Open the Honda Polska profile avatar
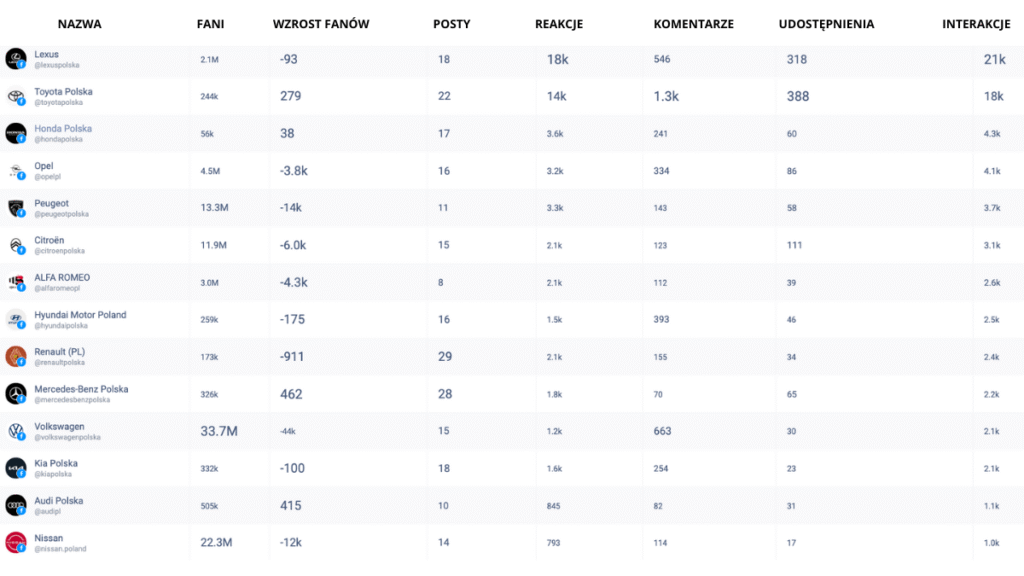Screen dimensions: 1024x576 point(16,133)
